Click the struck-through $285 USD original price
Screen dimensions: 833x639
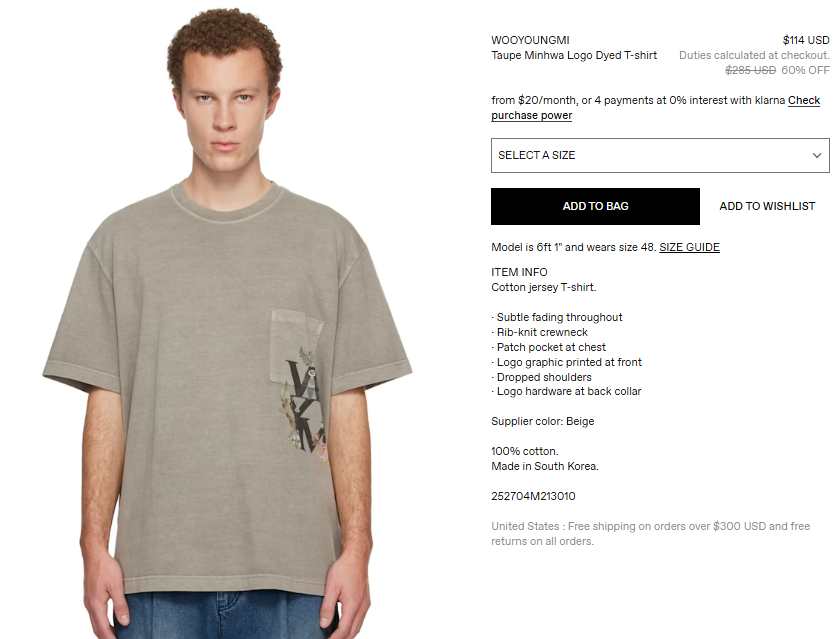[x=750, y=70]
